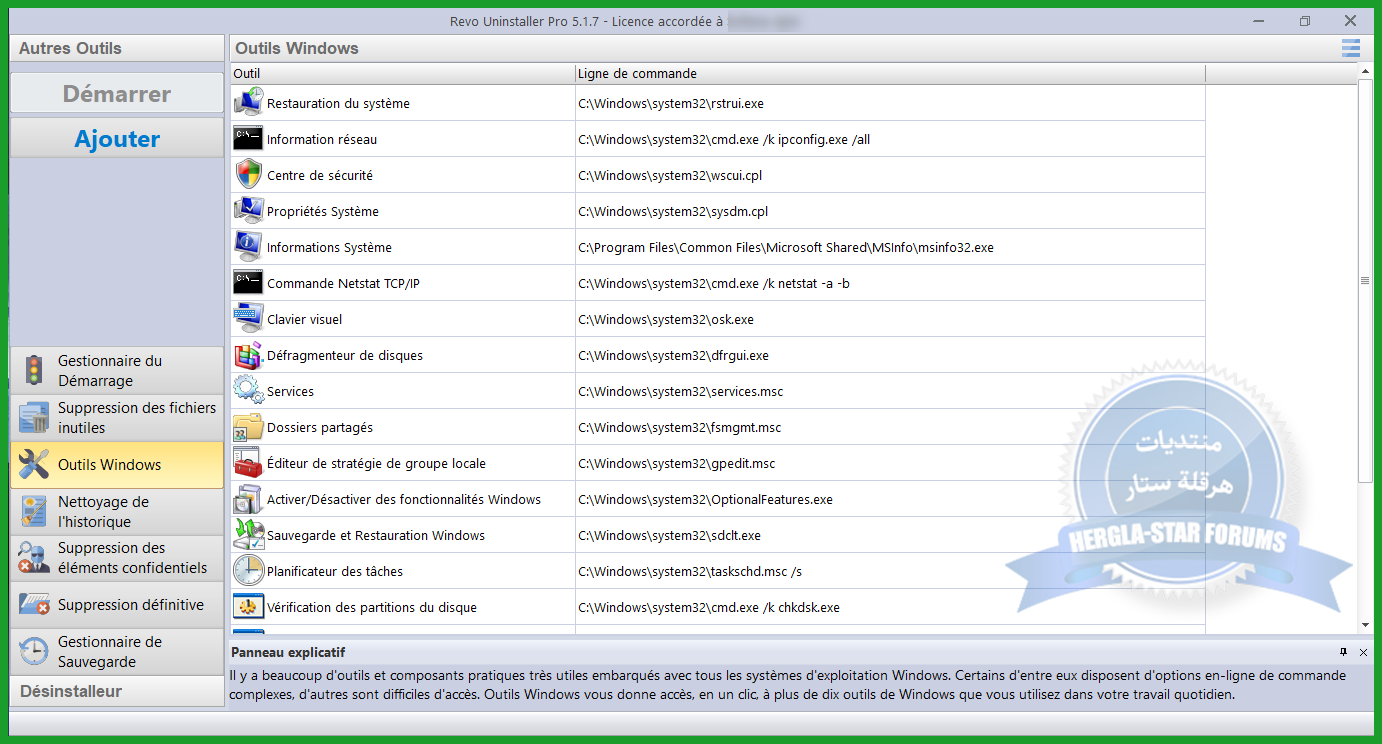Click the fsmgmt.msc command line

pyautogui.click(x=679, y=428)
